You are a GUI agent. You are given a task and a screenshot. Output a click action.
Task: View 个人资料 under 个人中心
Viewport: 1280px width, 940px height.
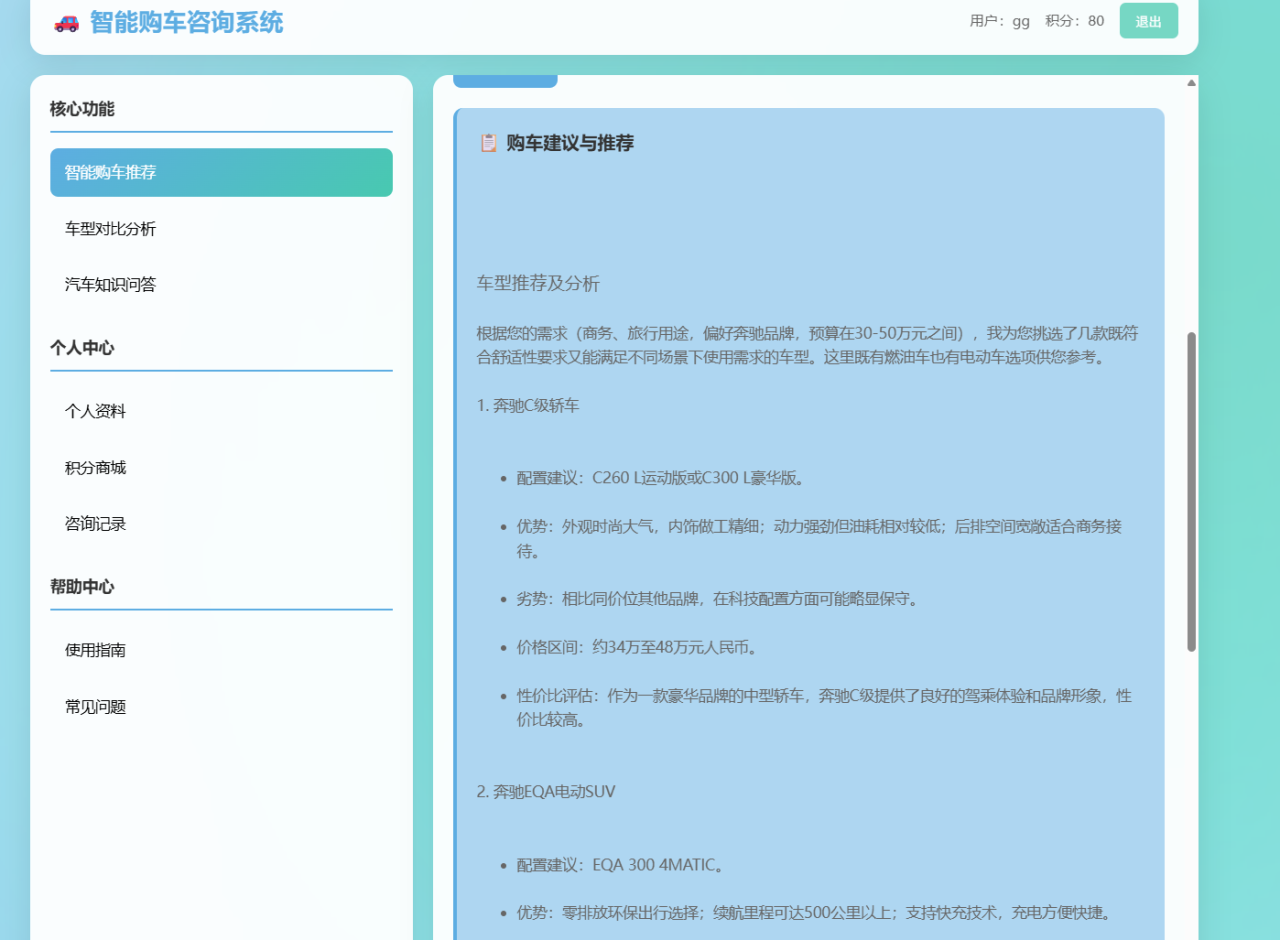94,411
